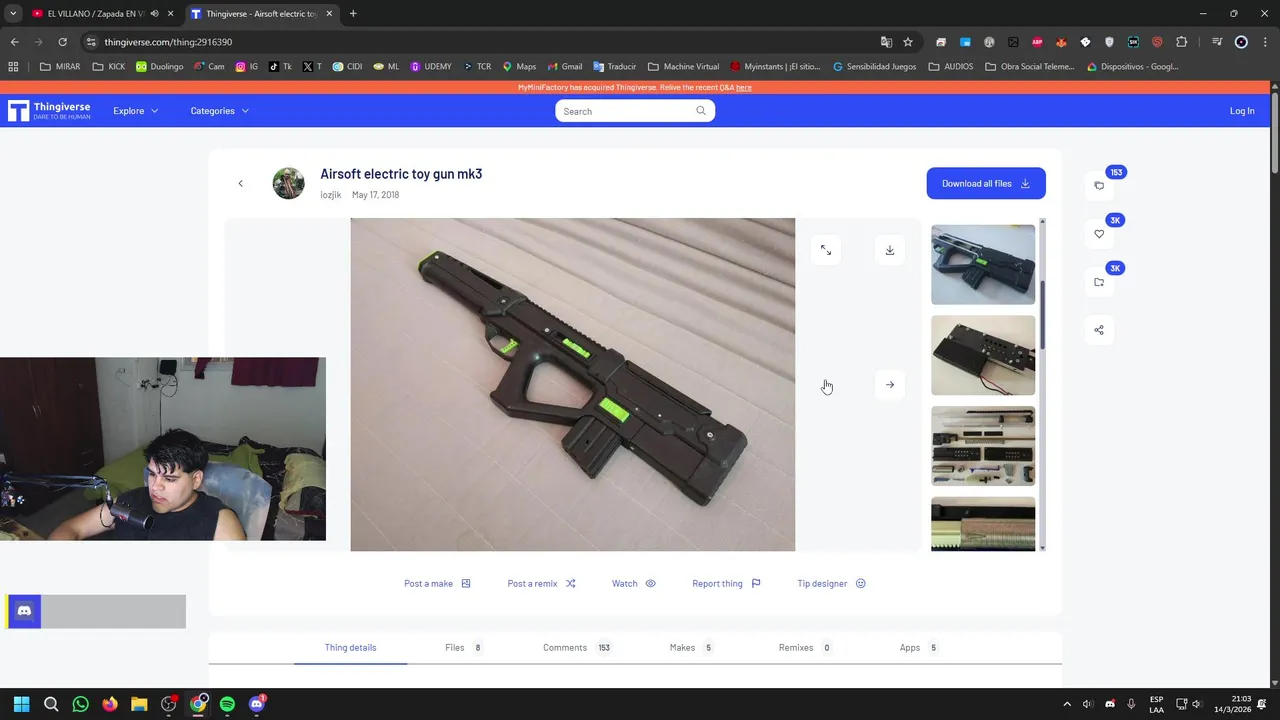Go back with the page chevron arrow
The height and width of the screenshot is (720, 1280).
pos(240,184)
